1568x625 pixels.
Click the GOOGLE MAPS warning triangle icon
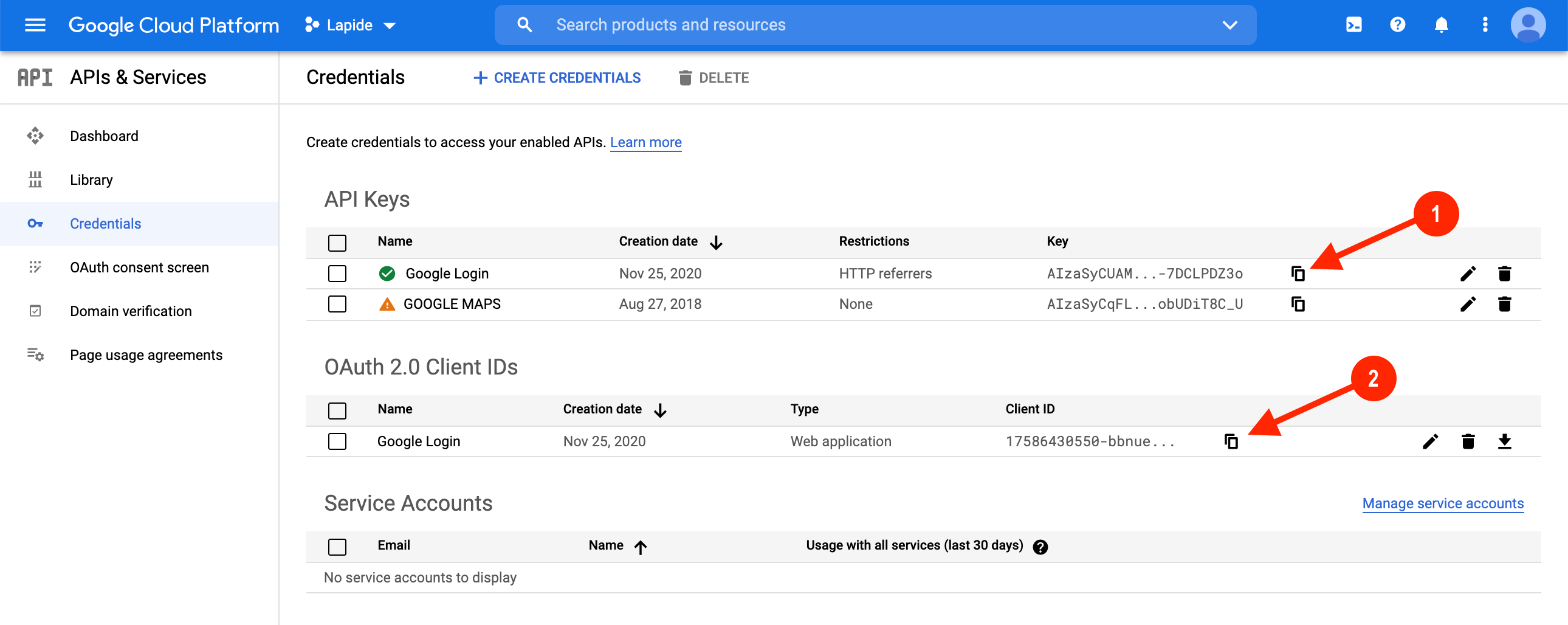click(x=387, y=305)
